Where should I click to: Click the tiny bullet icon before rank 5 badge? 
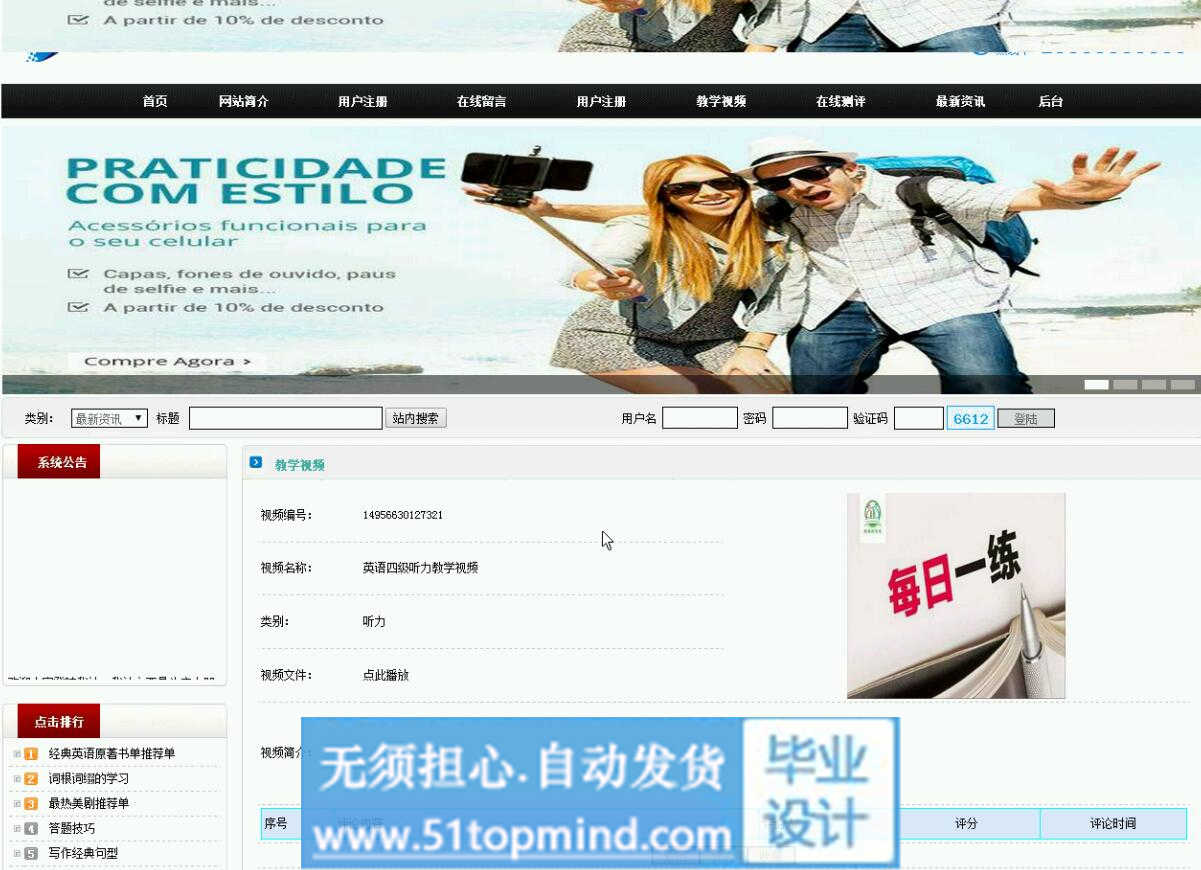17,854
